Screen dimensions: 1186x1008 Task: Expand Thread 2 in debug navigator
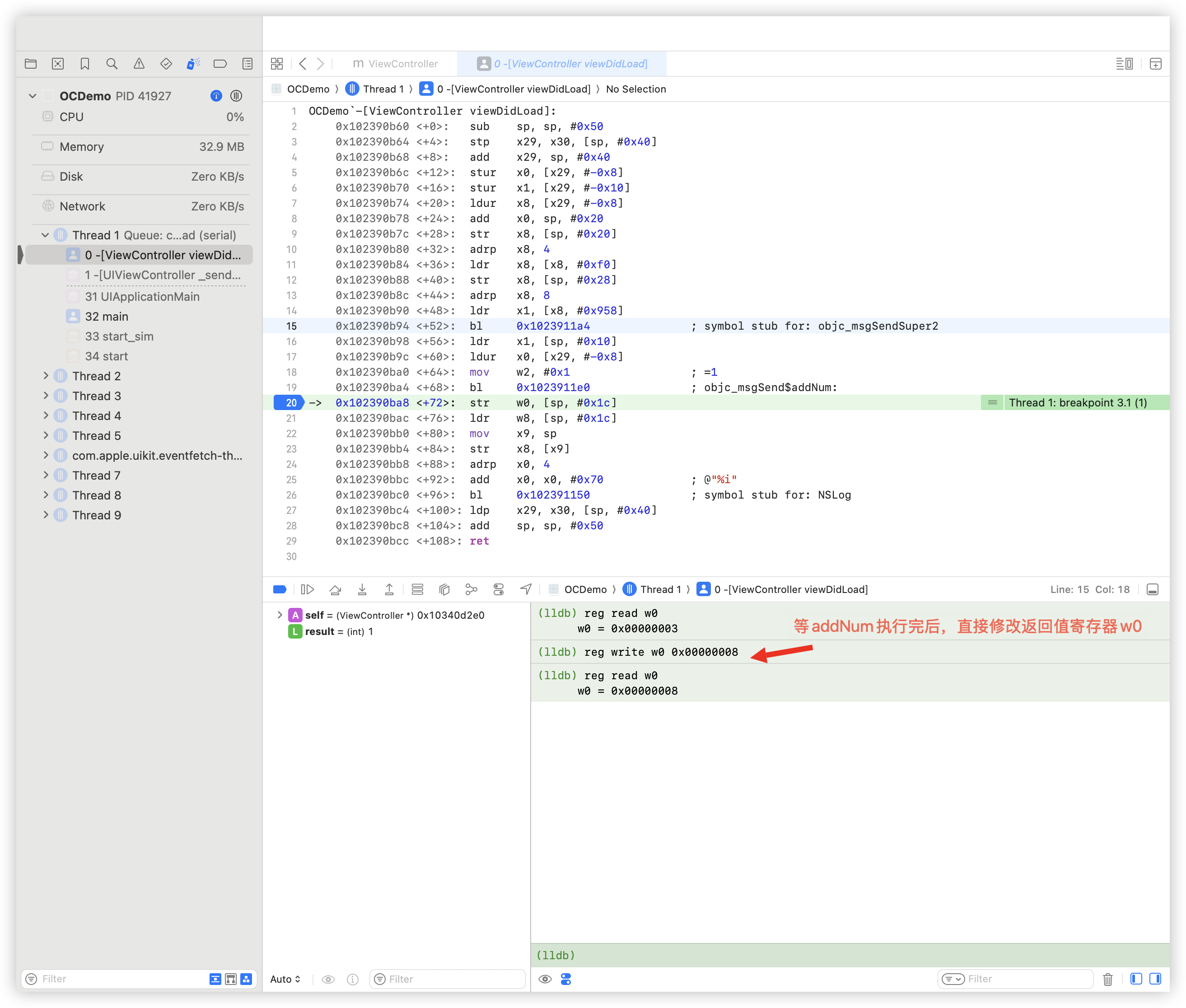tap(46, 376)
